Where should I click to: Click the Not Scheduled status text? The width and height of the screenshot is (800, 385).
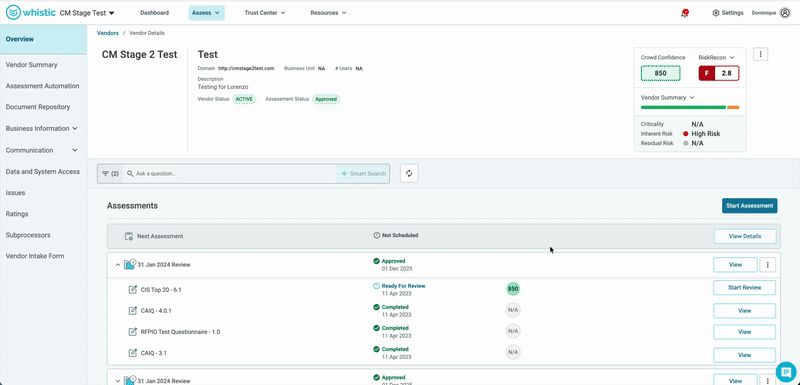coord(400,236)
